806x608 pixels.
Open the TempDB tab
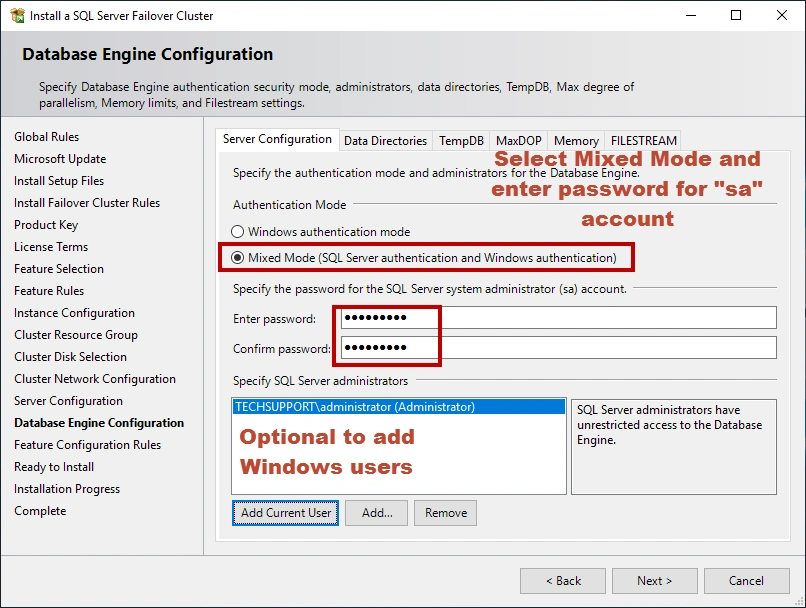coord(461,141)
